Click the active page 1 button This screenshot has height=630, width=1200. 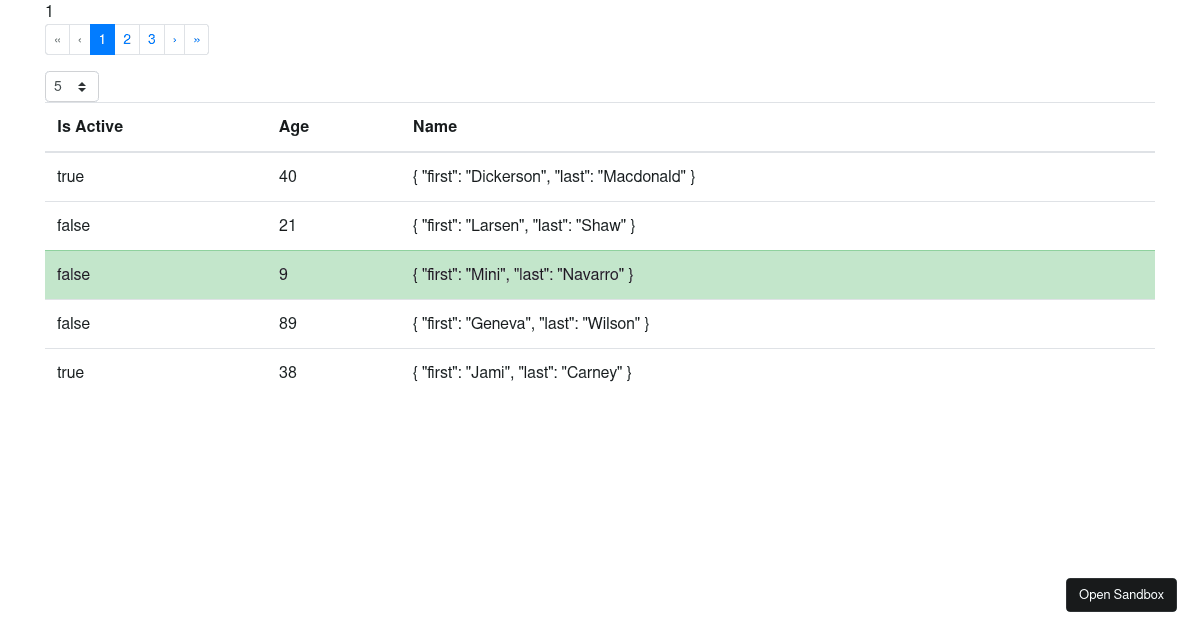[x=103, y=39]
